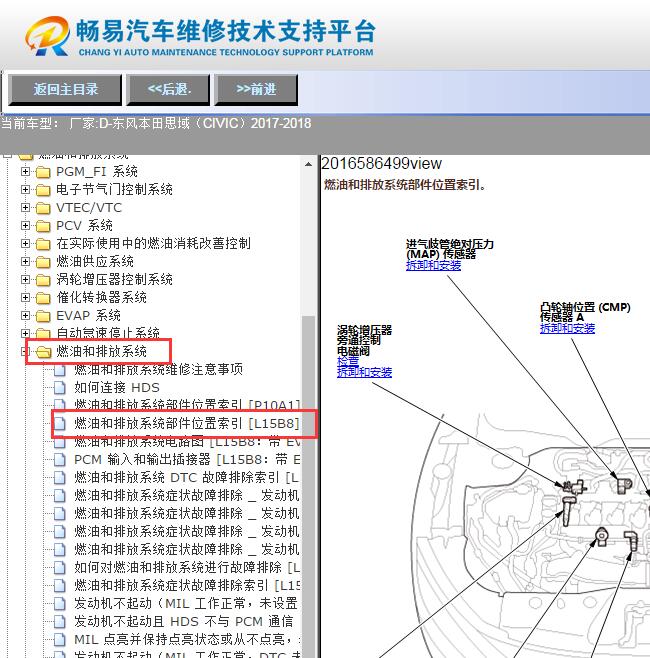Click document icon for MIL 点亮并保持点亮状态
Screen dimensions: 650x658
click(60, 640)
